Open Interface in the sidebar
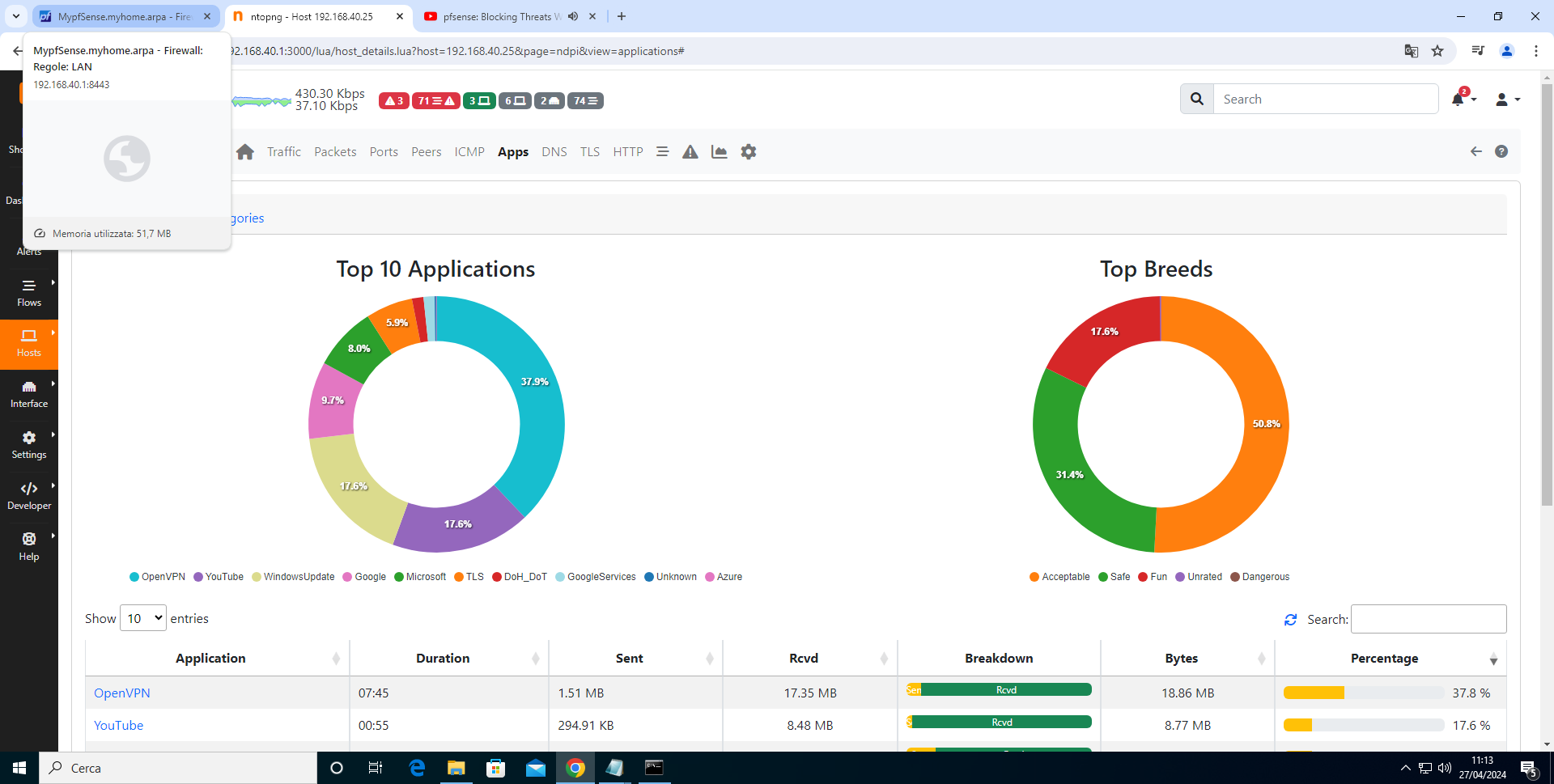 click(29, 395)
